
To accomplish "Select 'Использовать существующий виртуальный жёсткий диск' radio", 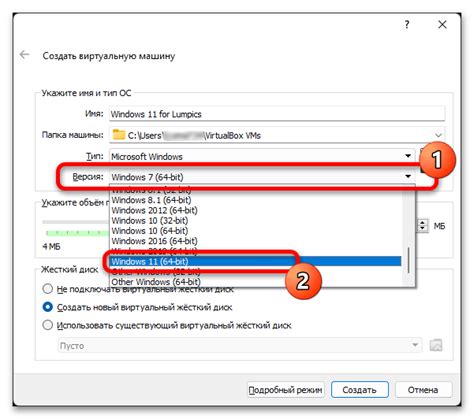I will coord(48,325).
